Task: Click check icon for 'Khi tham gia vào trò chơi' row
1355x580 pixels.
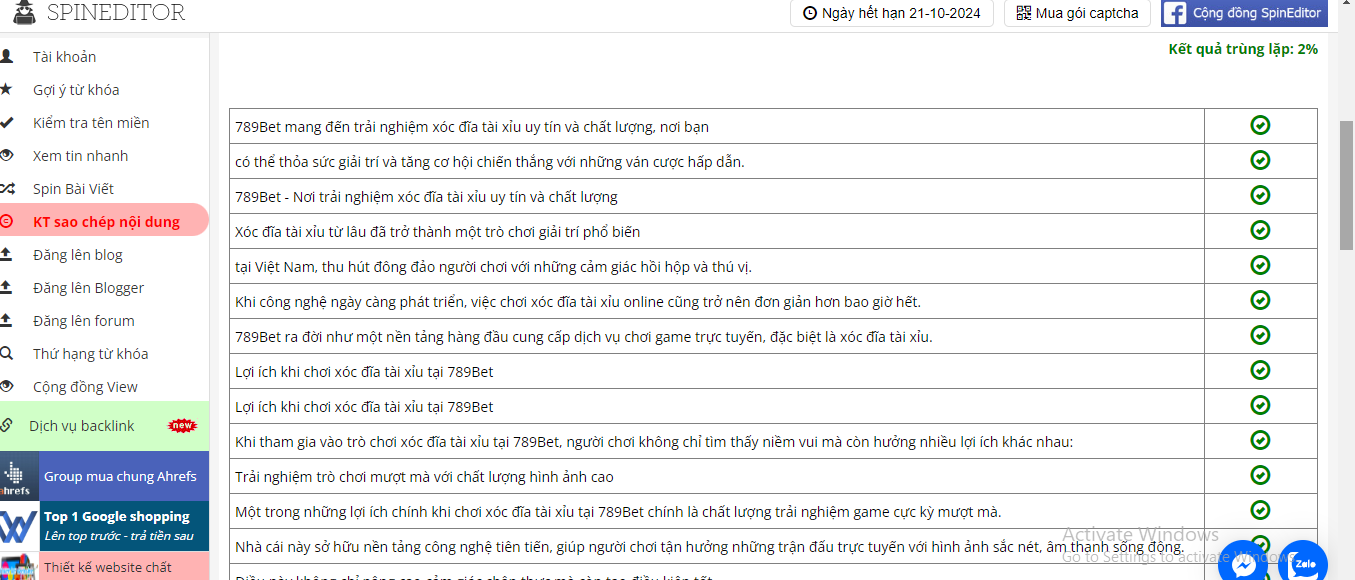Action: (x=1260, y=440)
